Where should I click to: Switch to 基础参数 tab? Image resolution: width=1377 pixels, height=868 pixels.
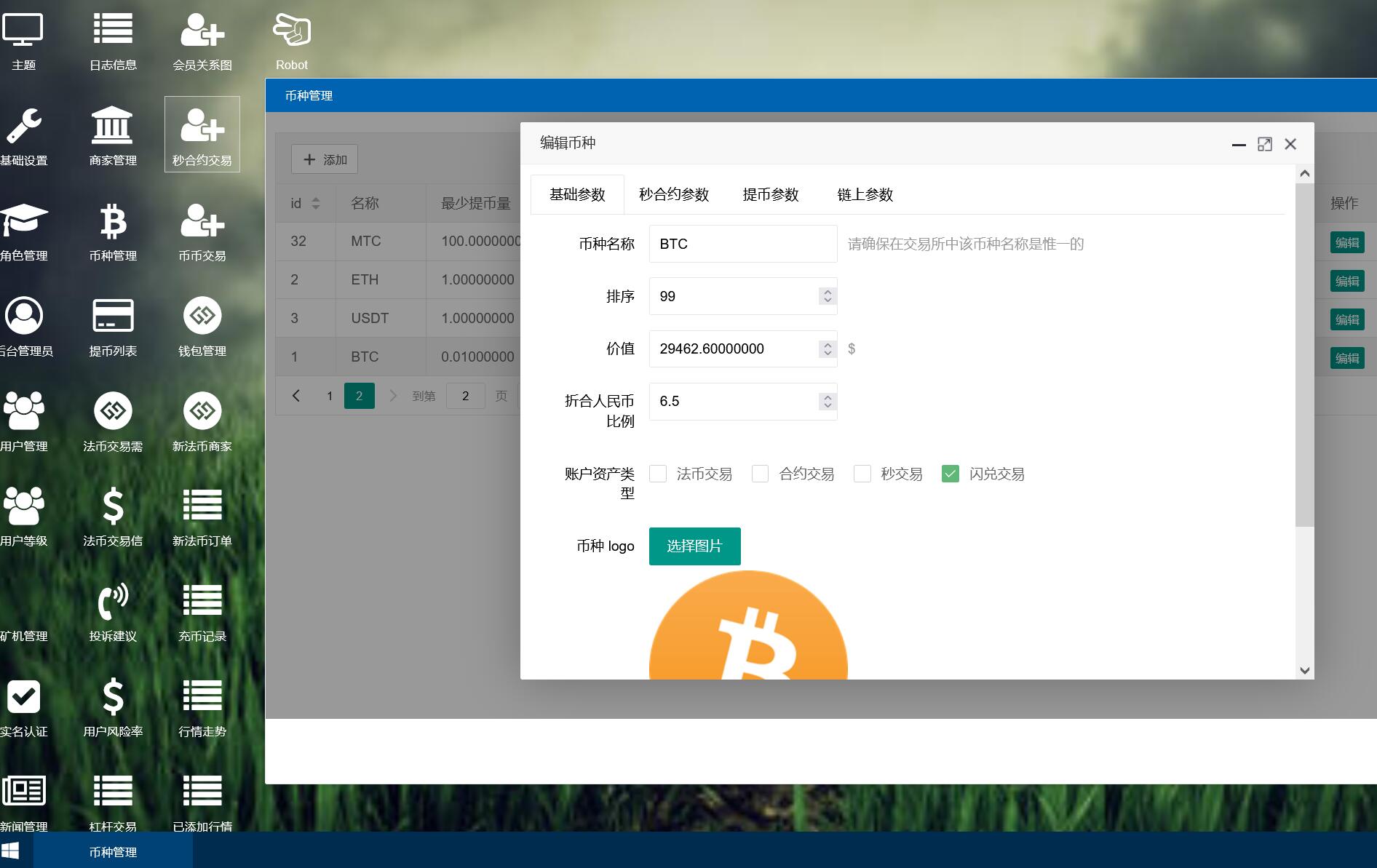(x=577, y=194)
